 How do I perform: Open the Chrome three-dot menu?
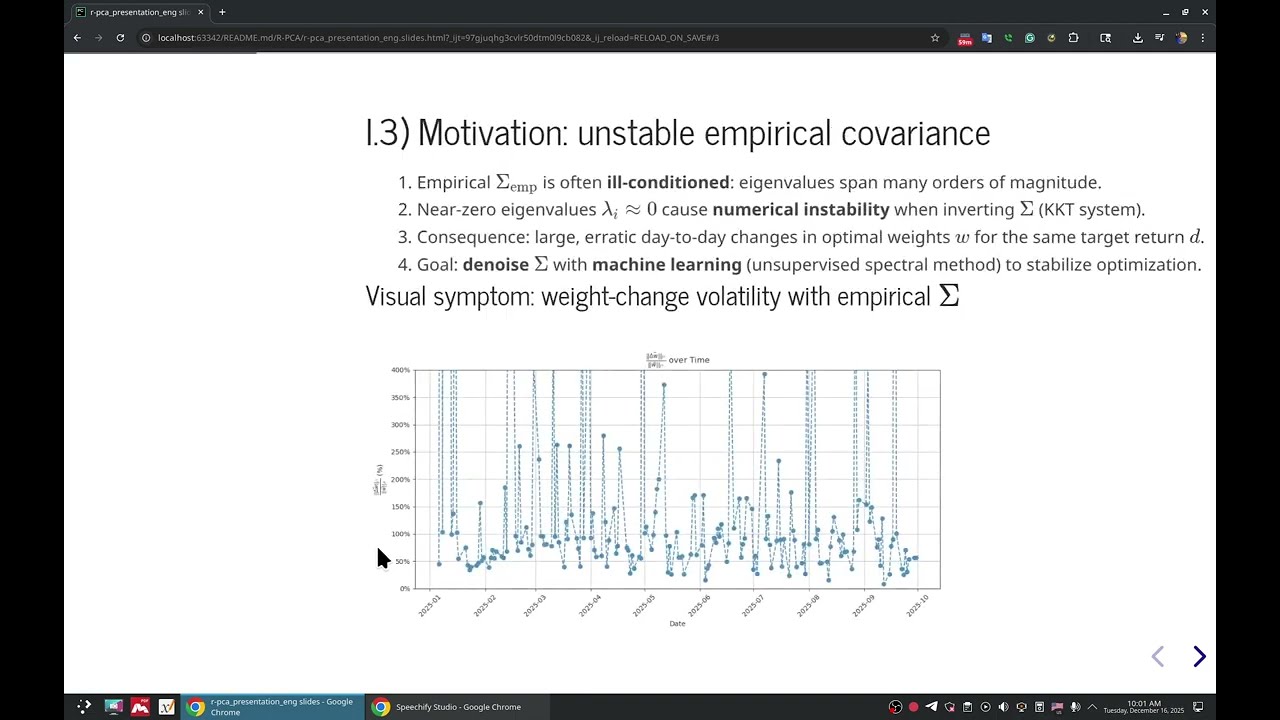point(1203,38)
